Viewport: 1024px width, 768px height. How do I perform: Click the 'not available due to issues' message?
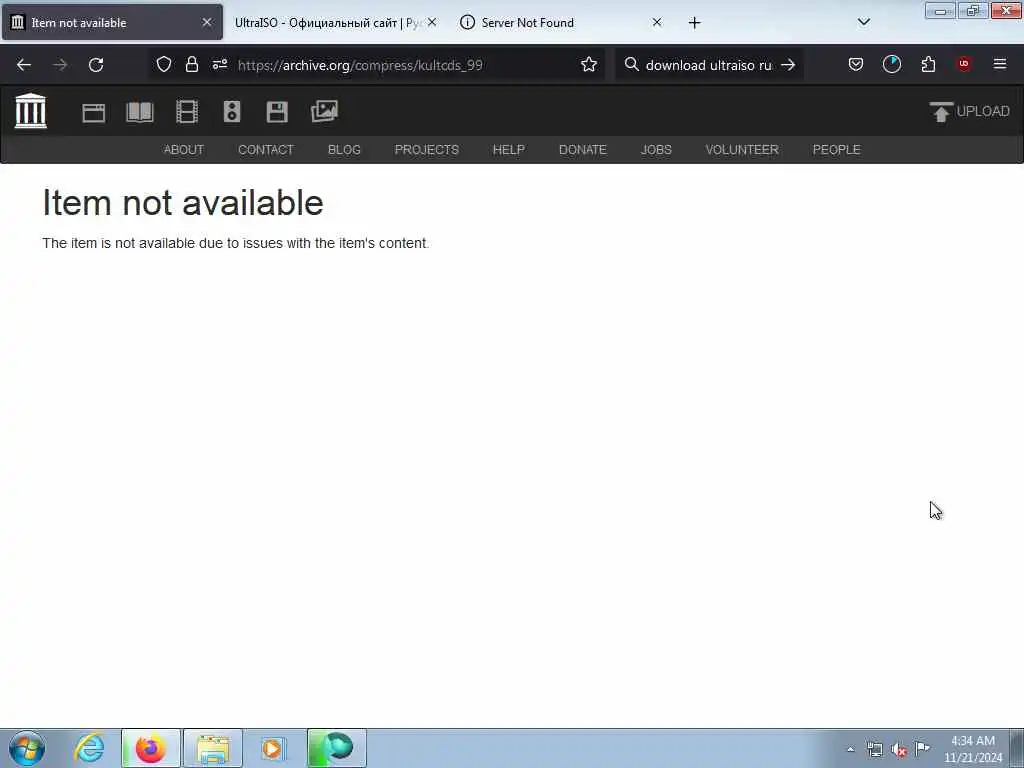pos(236,243)
